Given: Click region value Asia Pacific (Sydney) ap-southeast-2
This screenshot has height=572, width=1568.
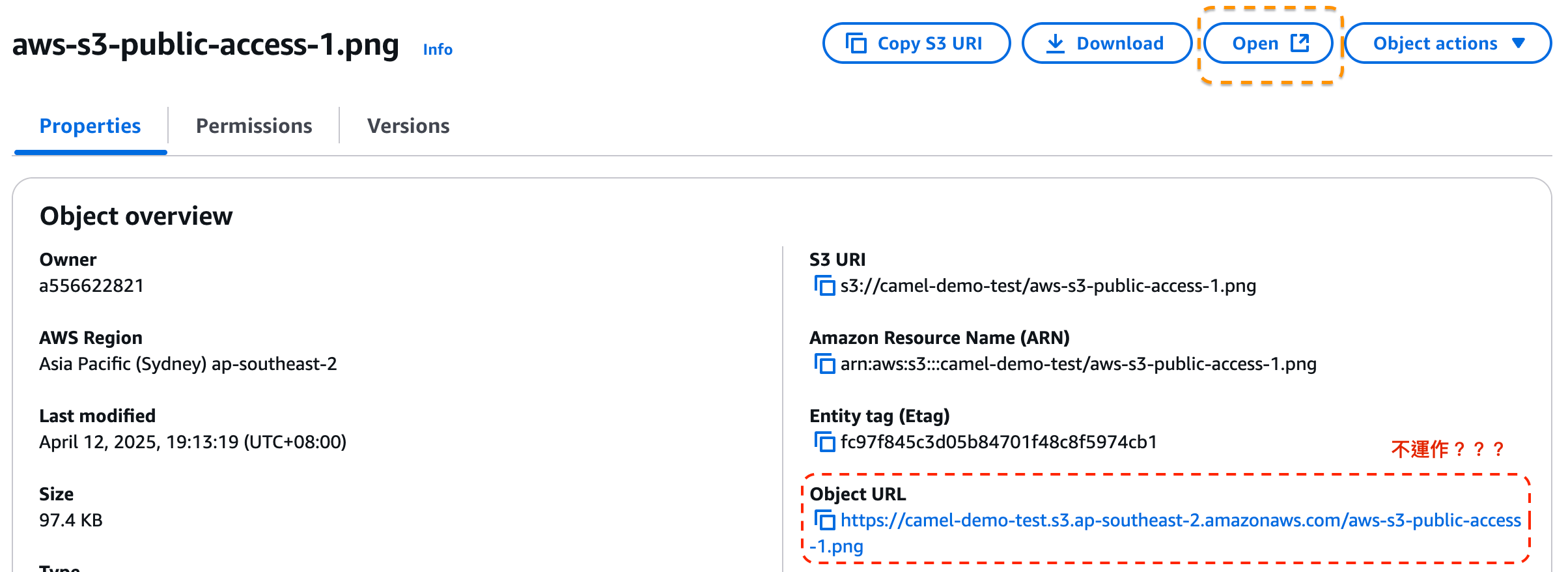Looking at the screenshot, I should pyautogui.click(x=188, y=364).
